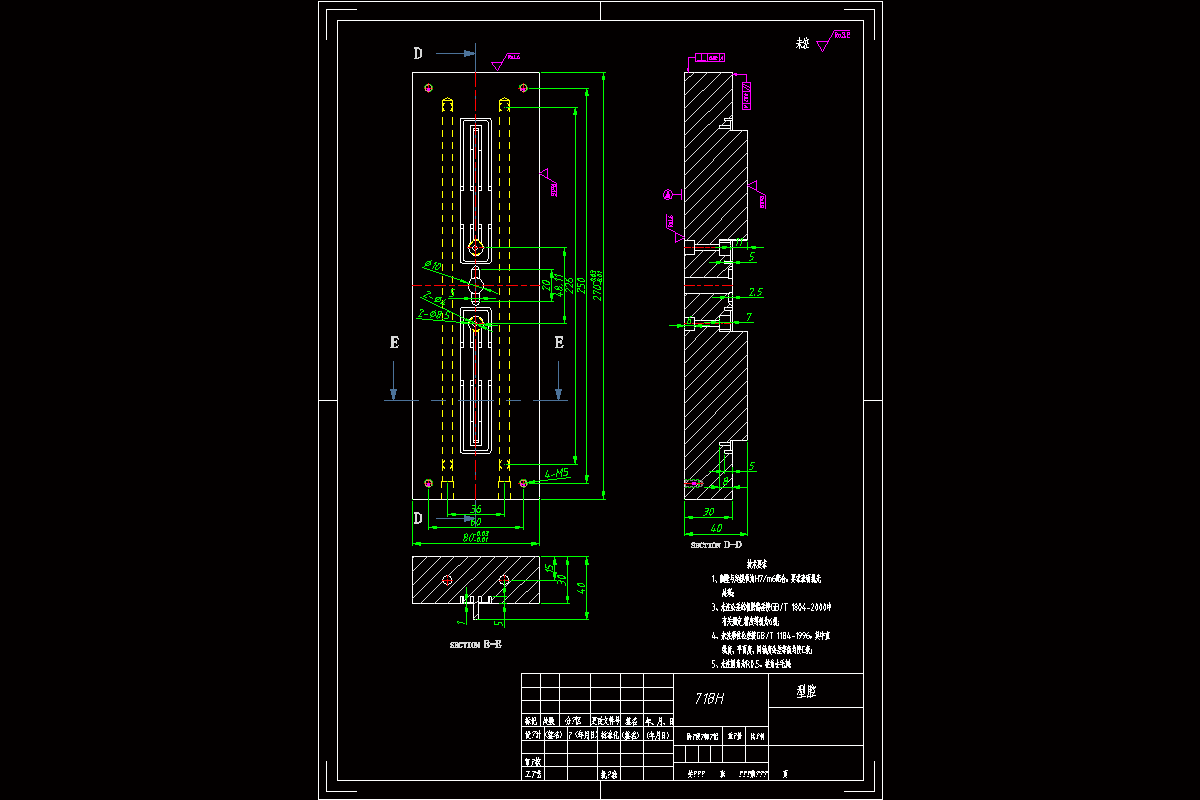Select the '30' dimension beneath section D-D
Image resolution: width=1200 pixels, height=800 pixels.
(709, 512)
